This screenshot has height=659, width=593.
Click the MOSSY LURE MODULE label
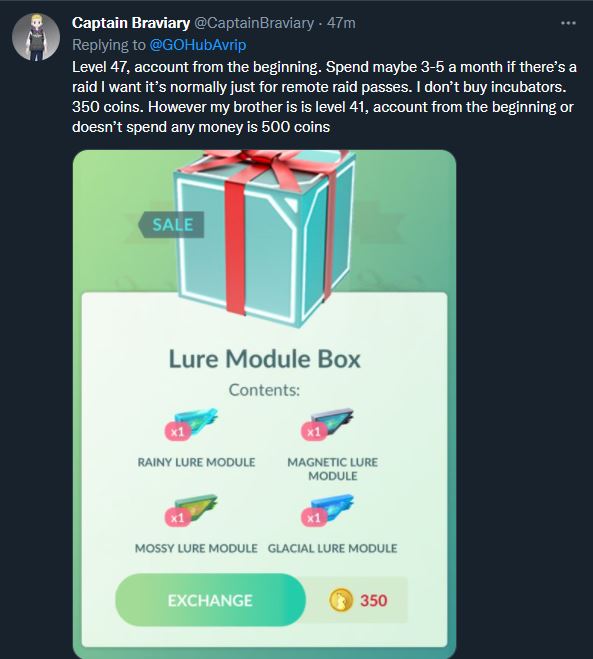pos(196,548)
